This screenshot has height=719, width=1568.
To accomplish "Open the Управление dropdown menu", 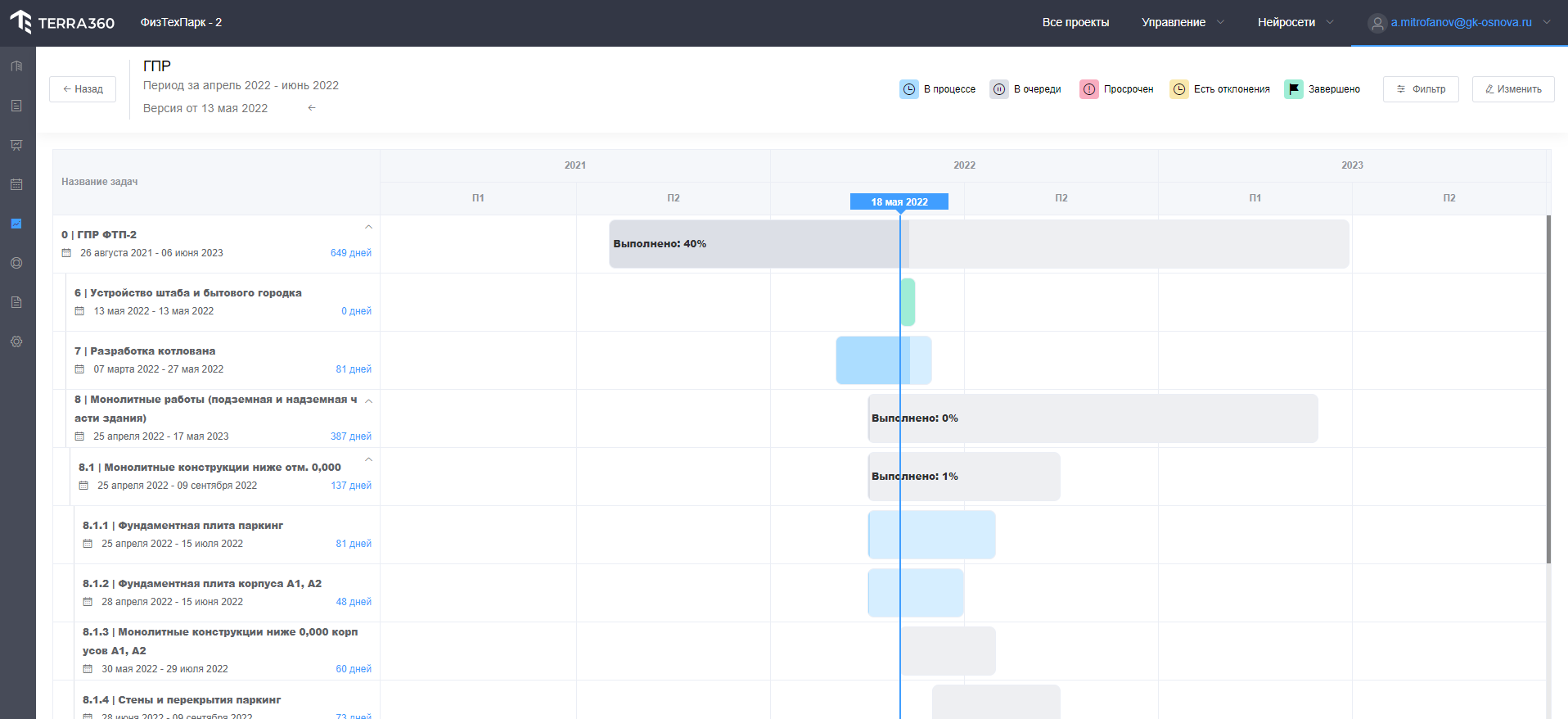I will (1183, 22).
